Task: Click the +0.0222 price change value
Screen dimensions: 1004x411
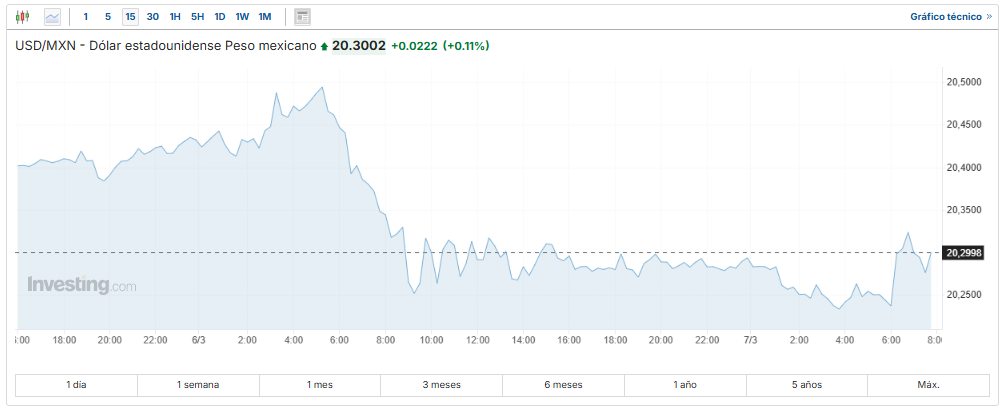Action: coord(414,46)
